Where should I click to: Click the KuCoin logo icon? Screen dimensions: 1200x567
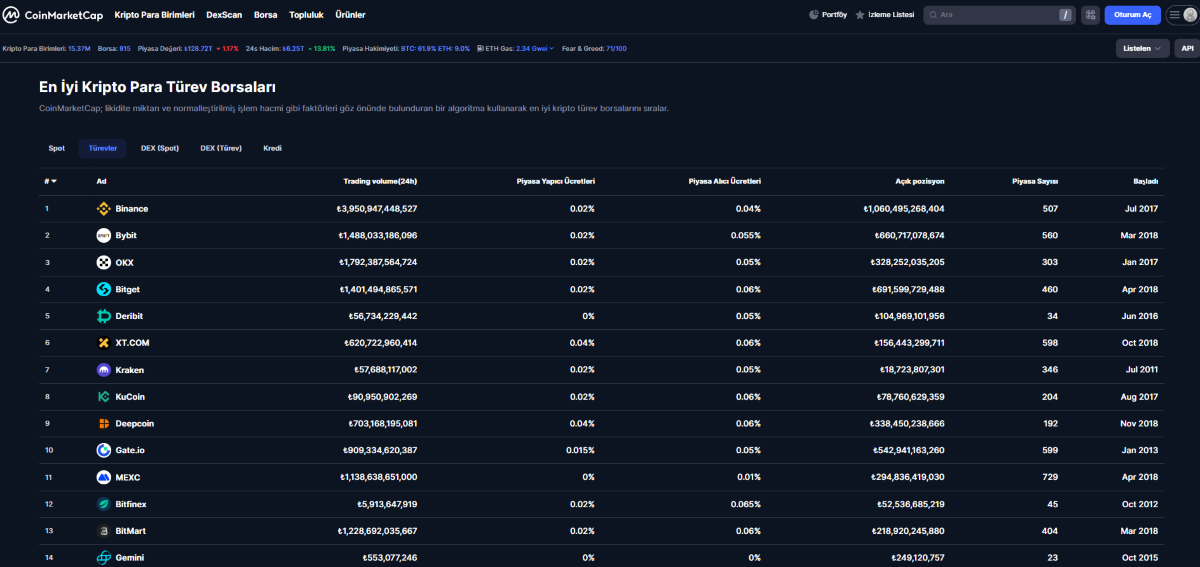(x=103, y=397)
